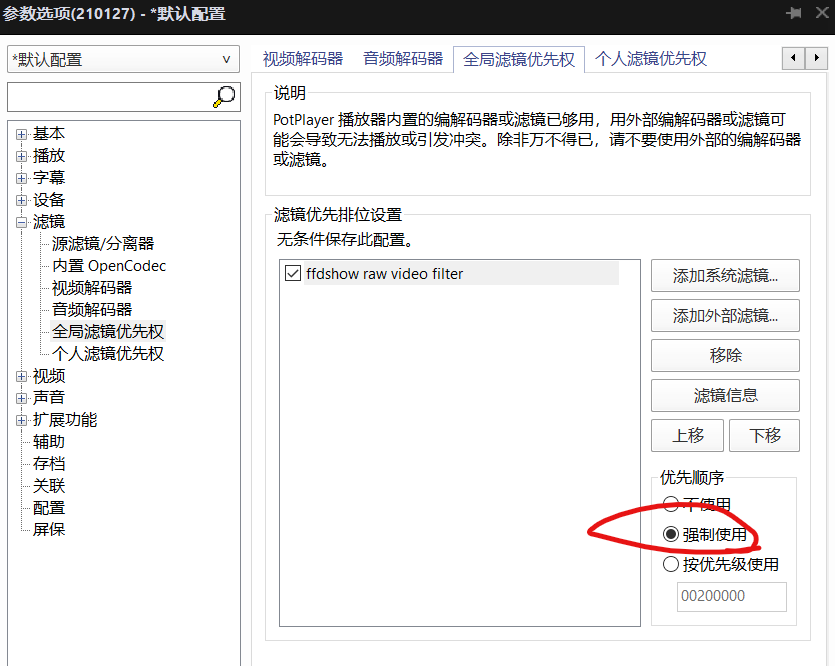835x666 pixels.
Task: Open 源滤镜/分离器 in the tree
Action: pyautogui.click(x=103, y=244)
